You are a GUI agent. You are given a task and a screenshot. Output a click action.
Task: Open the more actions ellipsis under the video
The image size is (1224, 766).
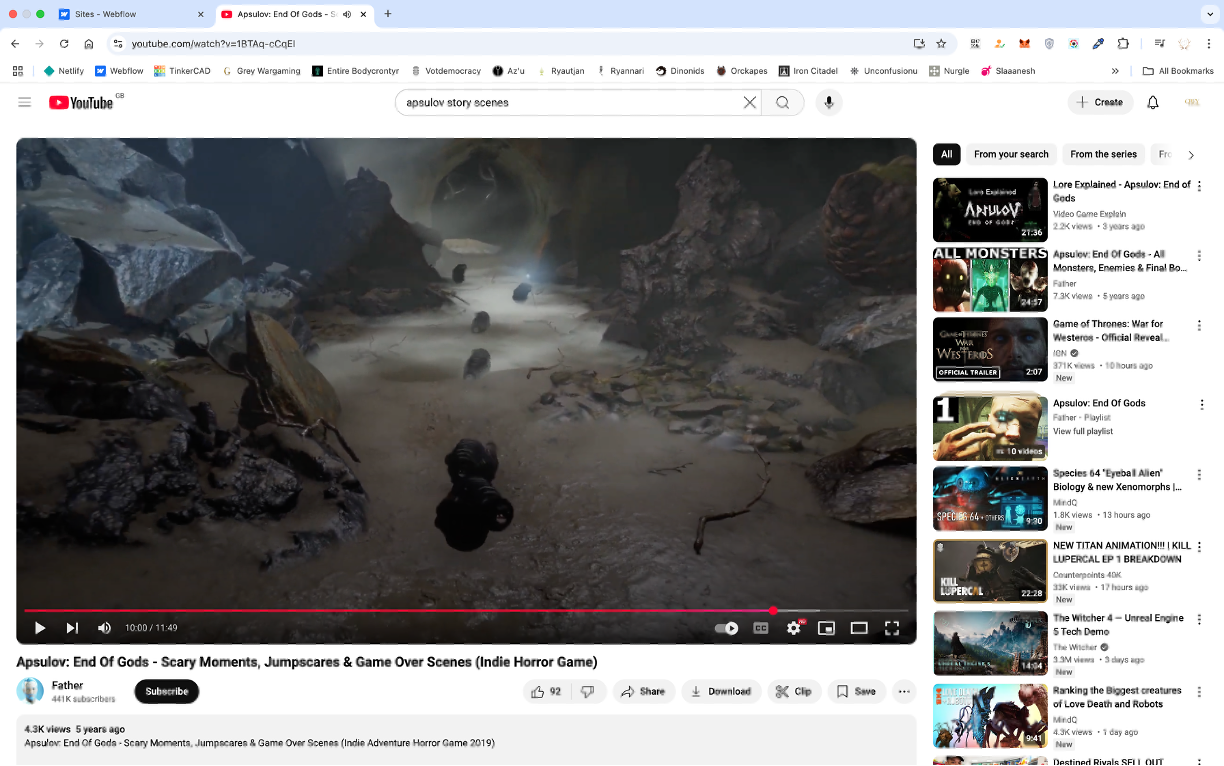point(905,691)
